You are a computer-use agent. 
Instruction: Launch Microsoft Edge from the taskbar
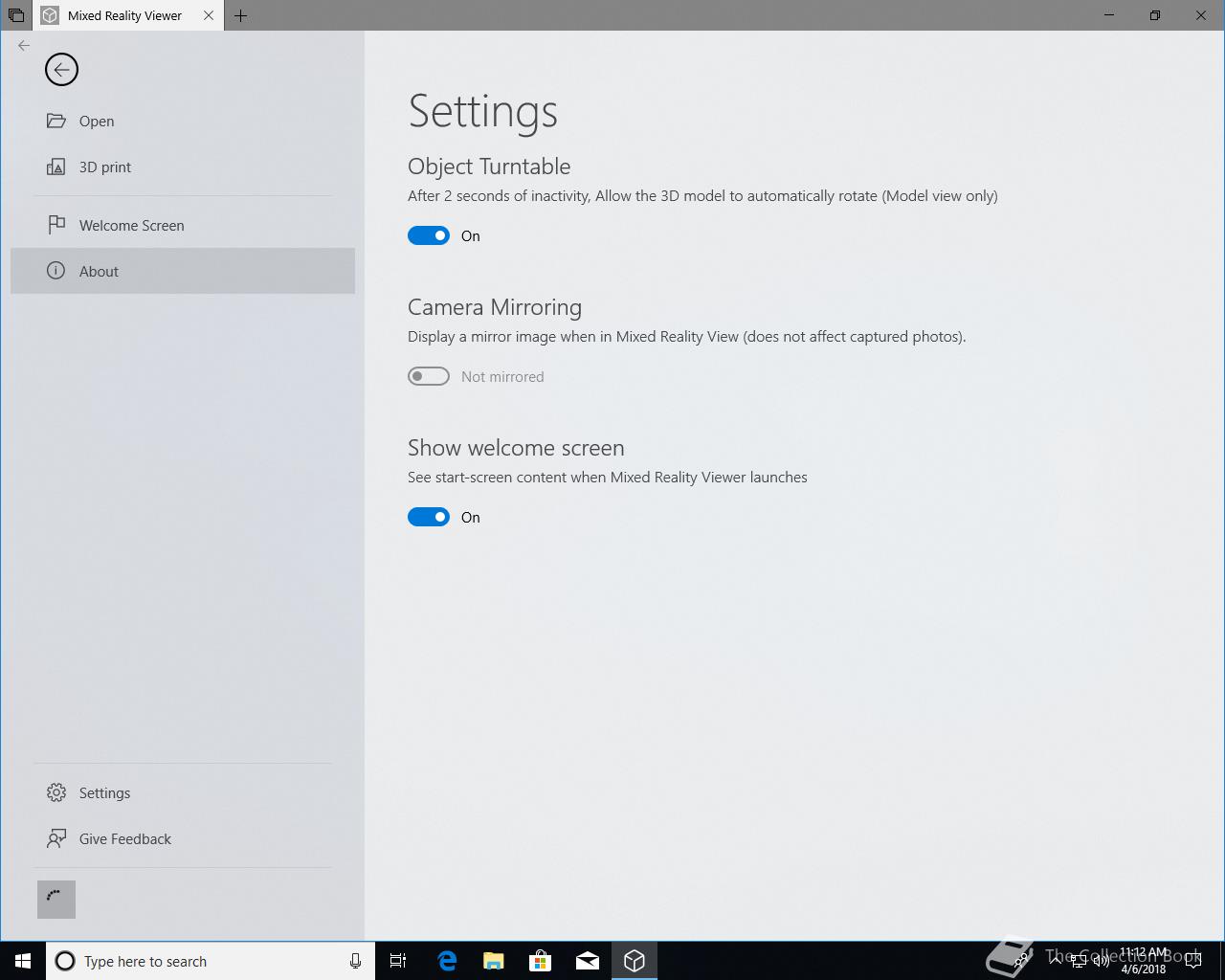pos(447,961)
